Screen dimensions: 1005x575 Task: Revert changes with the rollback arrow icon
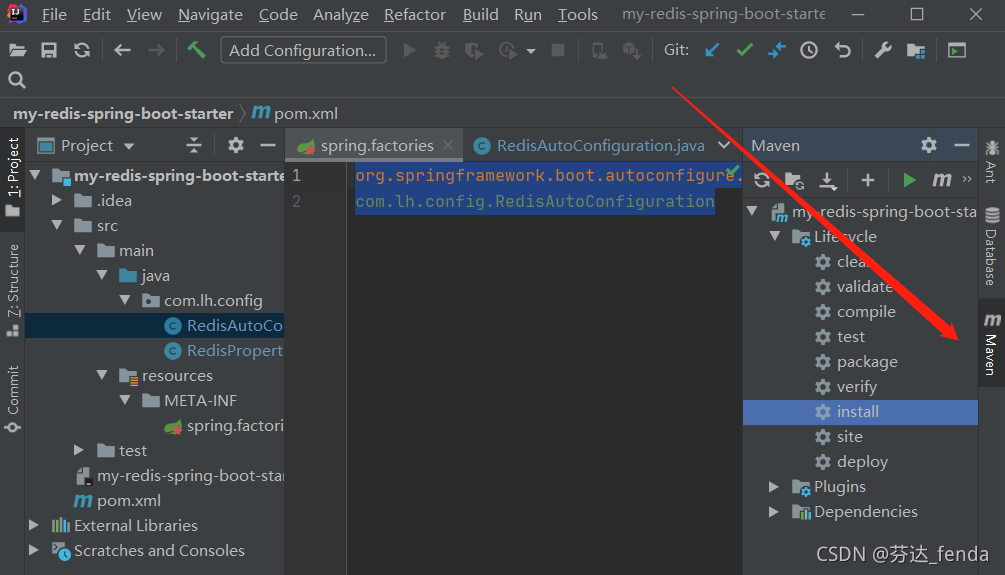click(843, 50)
